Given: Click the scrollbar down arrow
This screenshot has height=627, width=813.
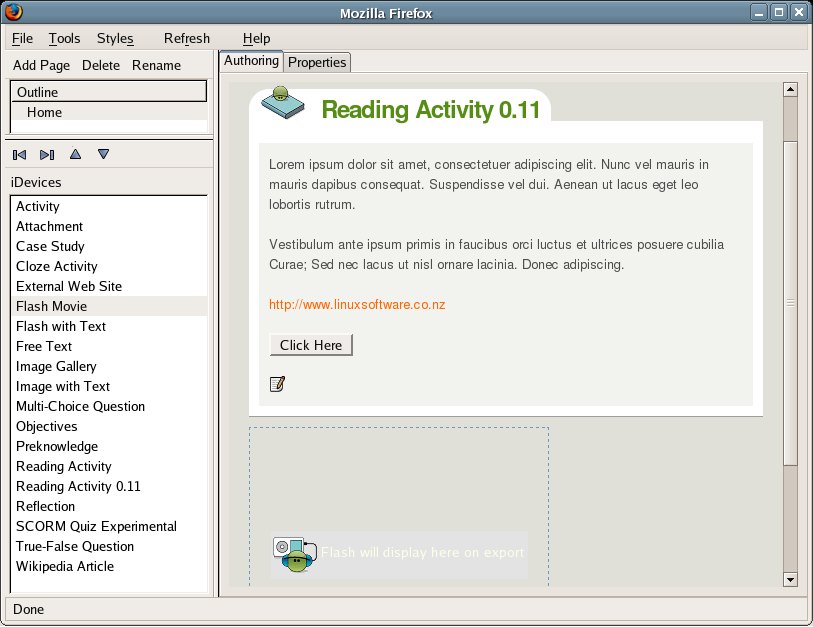Looking at the screenshot, I should click(x=790, y=580).
